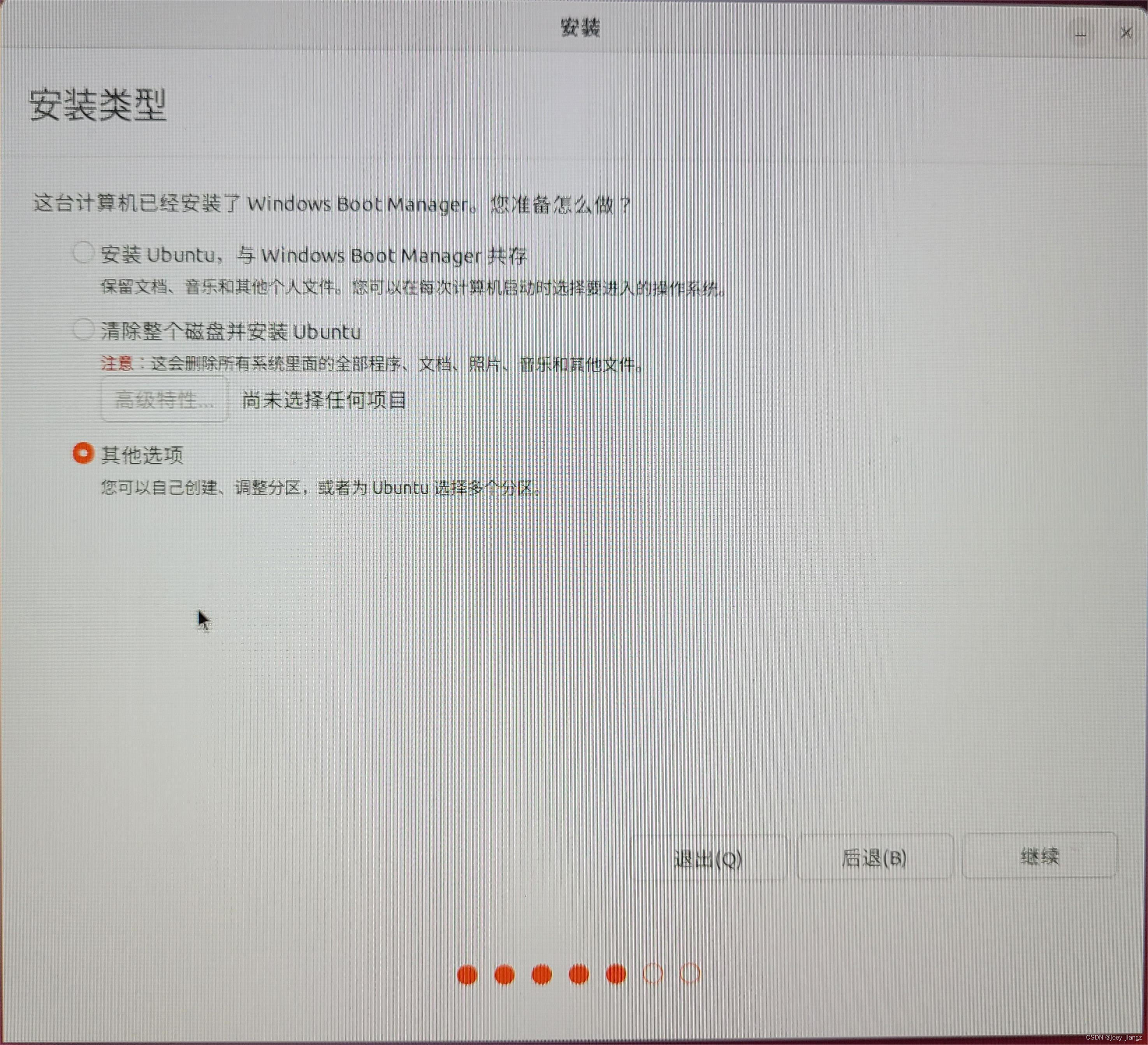The image size is (1148, 1045).
Task: Click the second orange progress dot
Action: 504,975
